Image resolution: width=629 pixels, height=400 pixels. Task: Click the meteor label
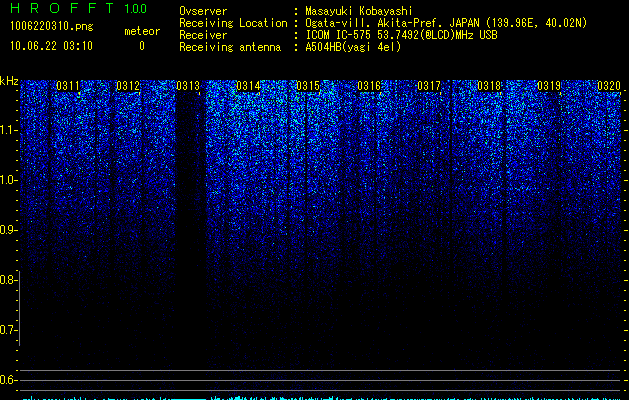click(142, 31)
